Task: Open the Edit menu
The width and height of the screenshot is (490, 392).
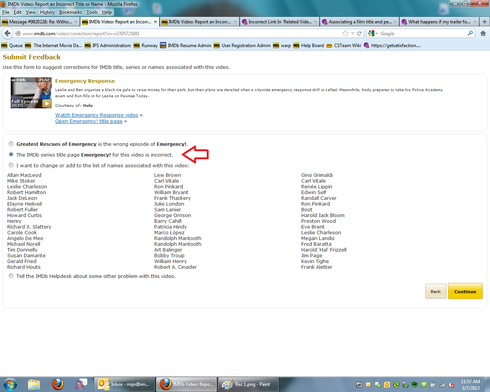Action: tap(18, 12)
